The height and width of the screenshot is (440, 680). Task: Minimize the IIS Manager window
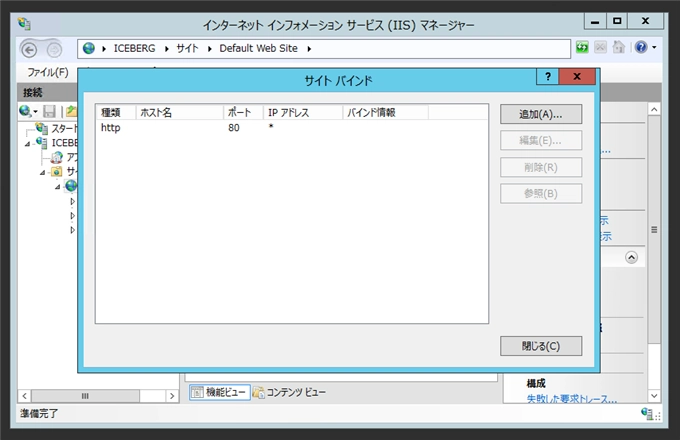click(x=595, y=22)
